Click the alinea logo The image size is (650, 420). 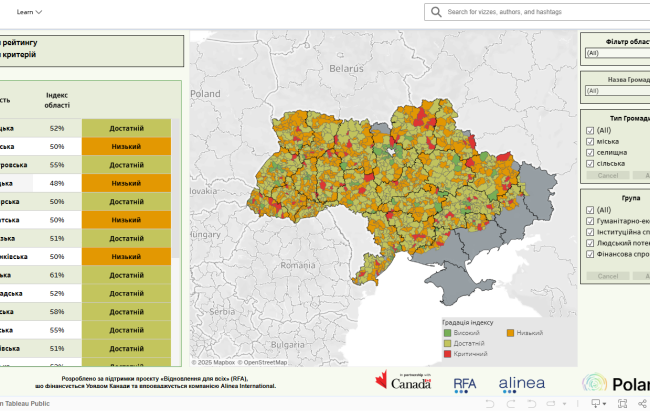(x=522, y=382)
